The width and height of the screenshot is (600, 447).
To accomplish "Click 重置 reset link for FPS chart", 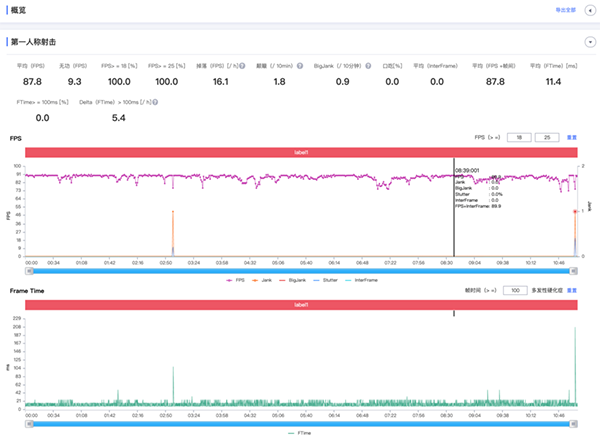I will [x=572, y=137].
